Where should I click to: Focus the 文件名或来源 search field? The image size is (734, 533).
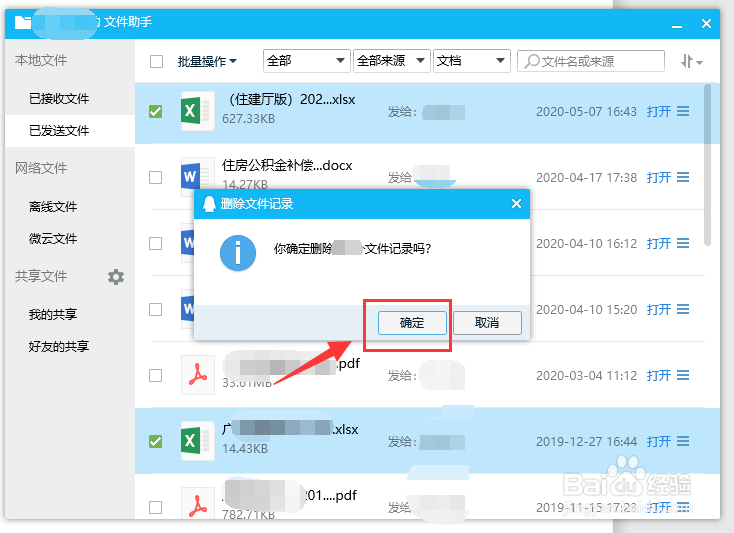[x=591, y=61]
